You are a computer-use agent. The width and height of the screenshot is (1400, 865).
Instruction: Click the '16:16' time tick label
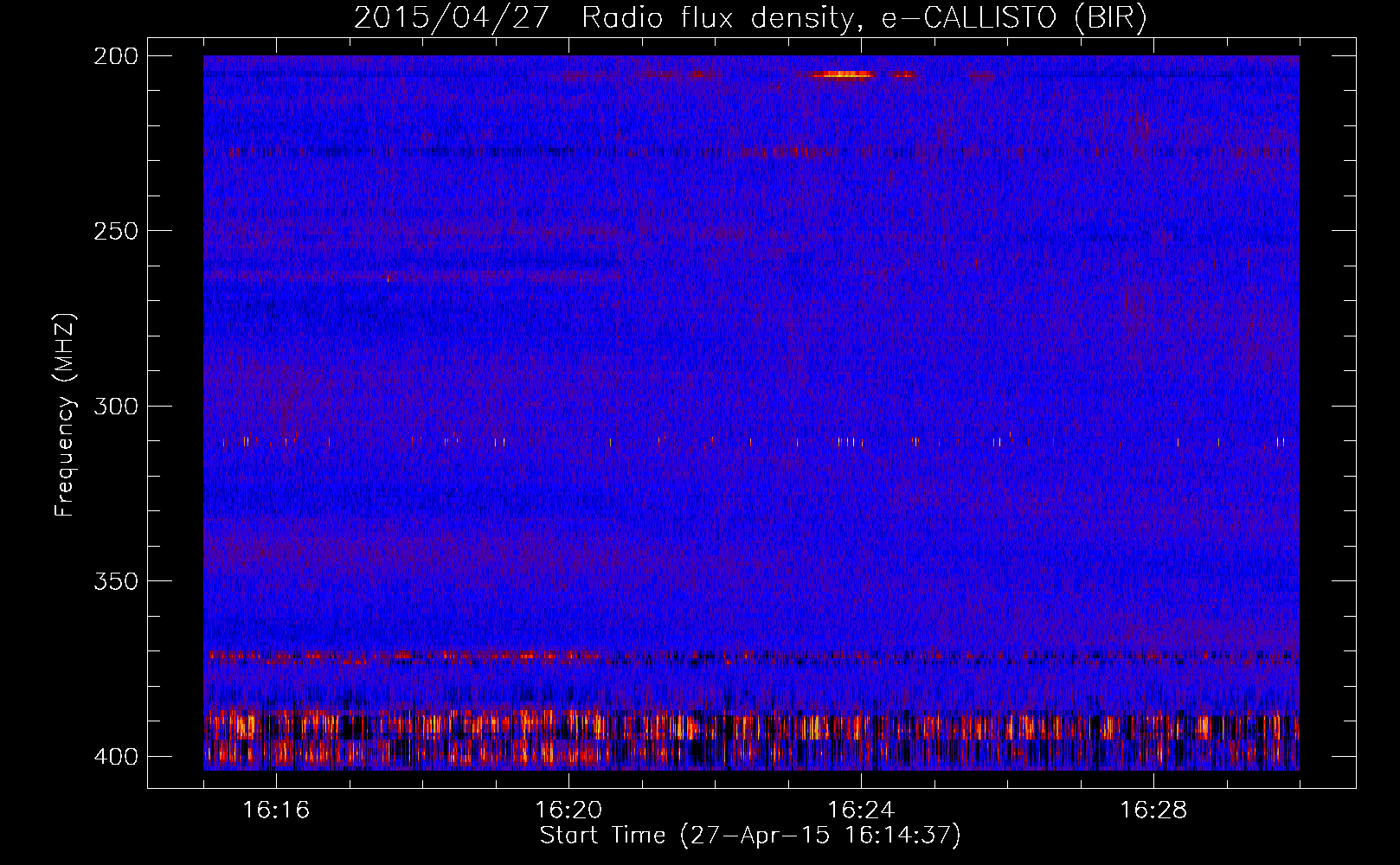tap(276, 811)
